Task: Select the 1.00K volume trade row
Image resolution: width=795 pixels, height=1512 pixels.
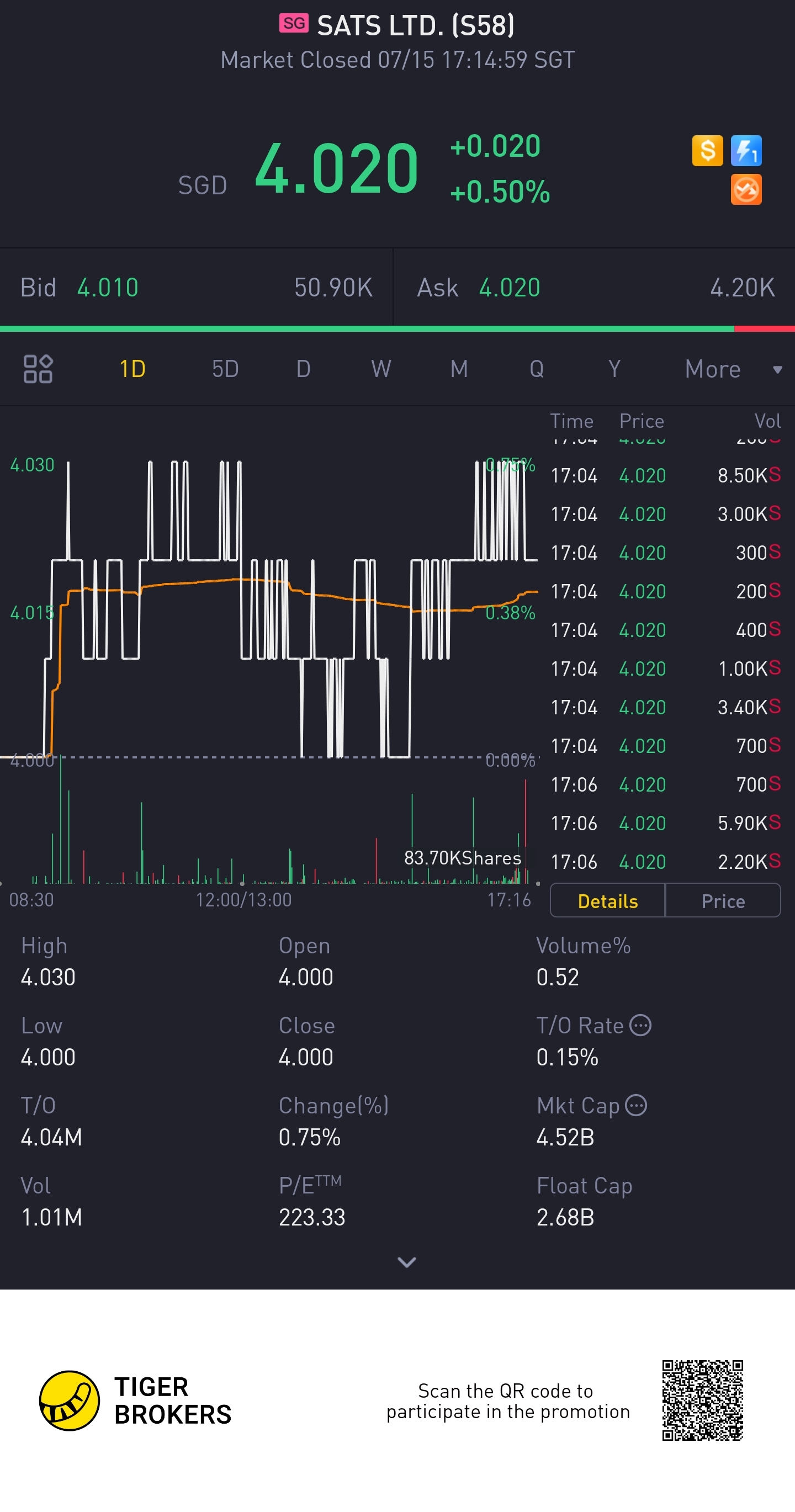Action: coord(665,669)
